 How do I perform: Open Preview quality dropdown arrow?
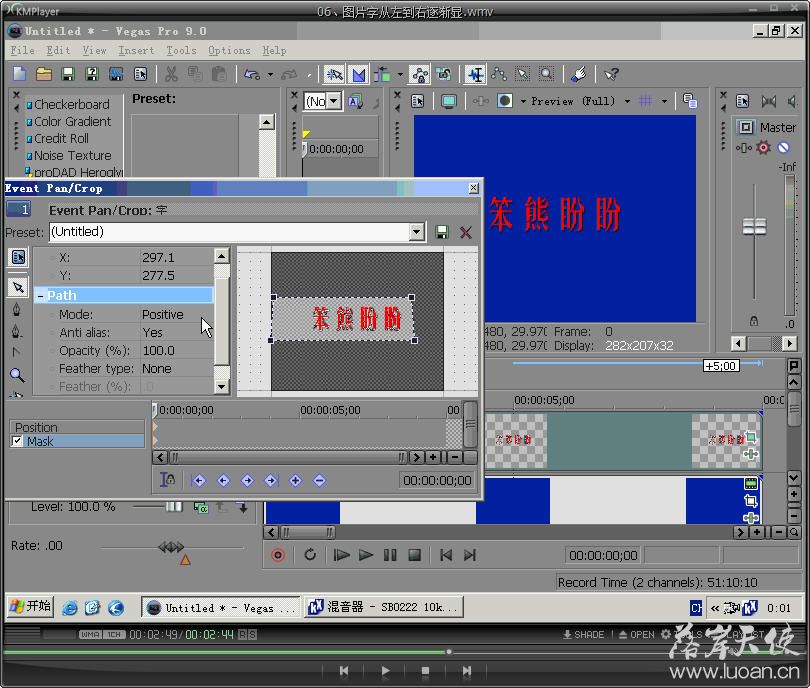(627, 101)
